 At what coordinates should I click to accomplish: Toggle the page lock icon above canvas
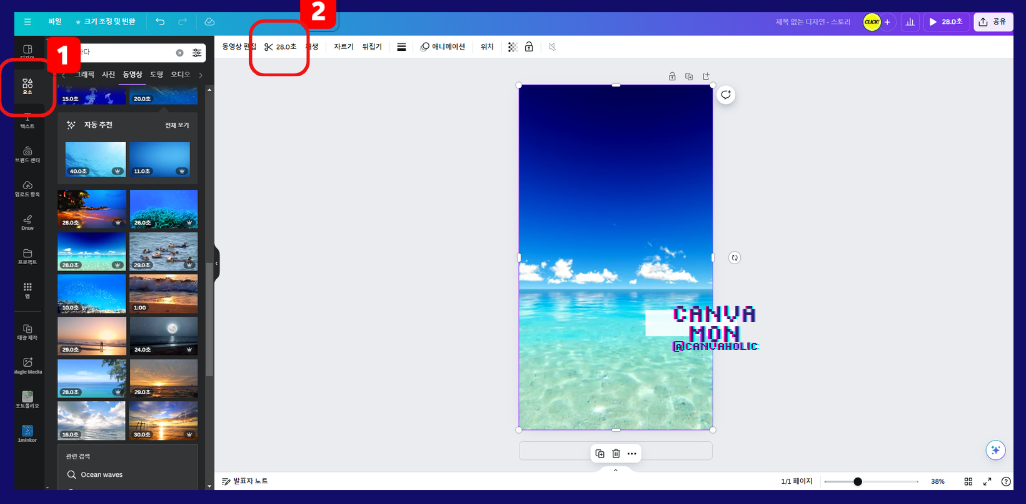(672, 77)
